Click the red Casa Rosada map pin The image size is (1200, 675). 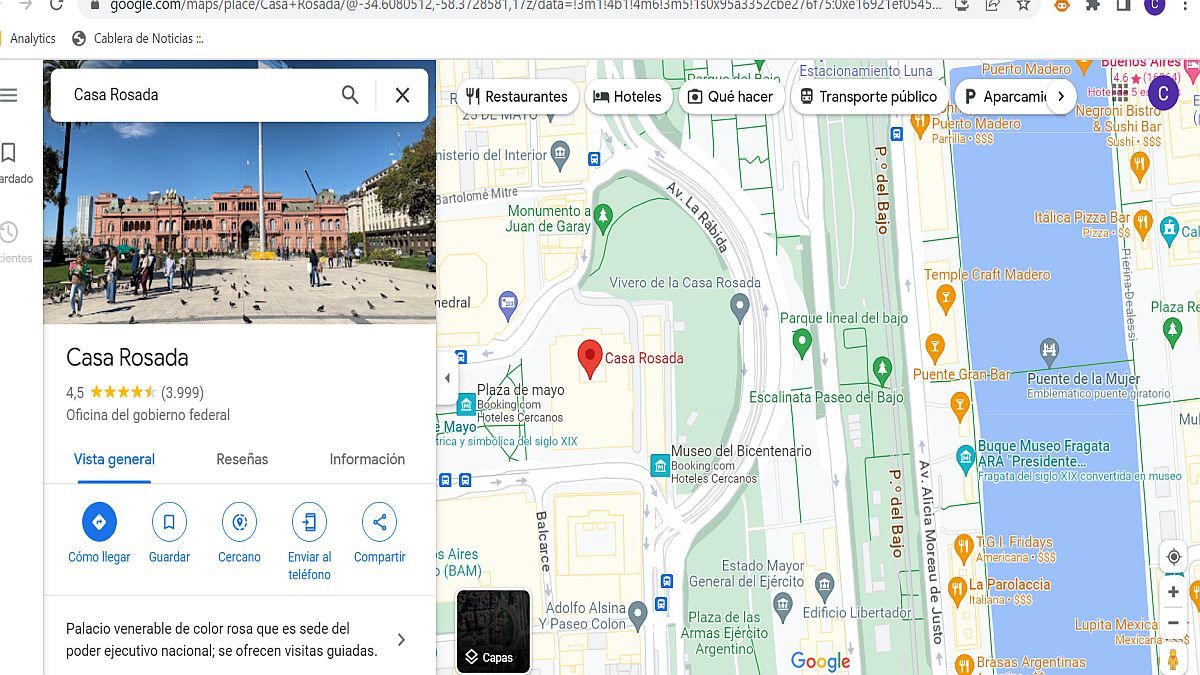pyautogui.click(x=590, y=358)
